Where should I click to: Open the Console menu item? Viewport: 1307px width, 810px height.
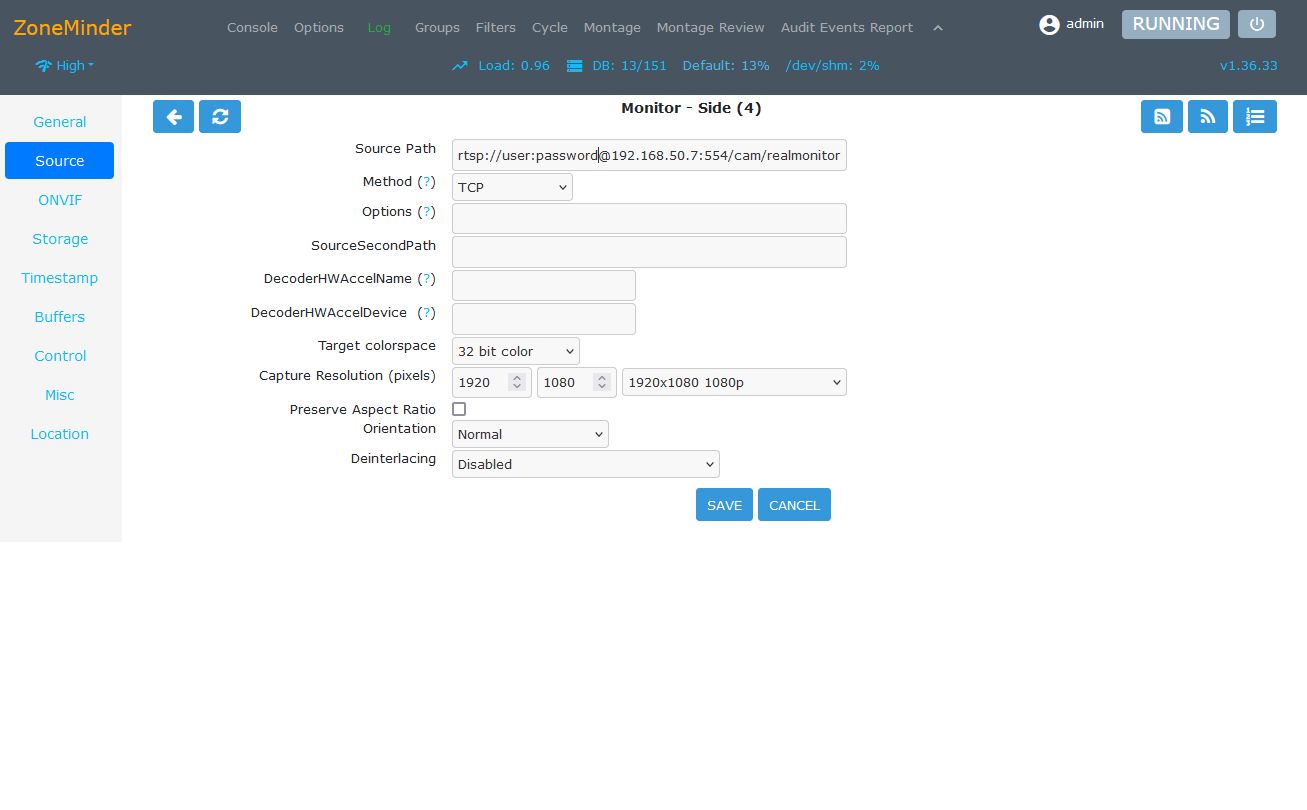coord(252,28)
